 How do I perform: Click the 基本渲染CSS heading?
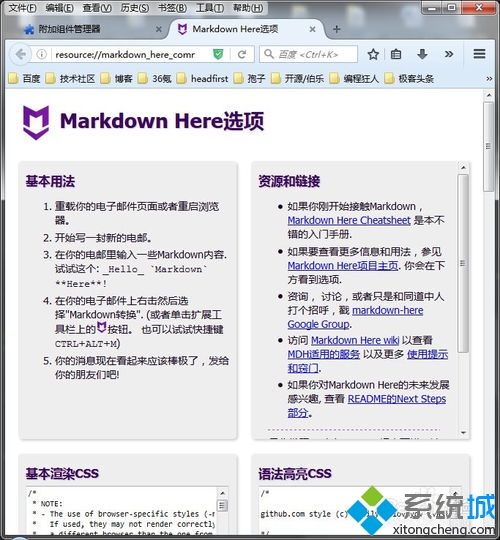coord(62,474)
